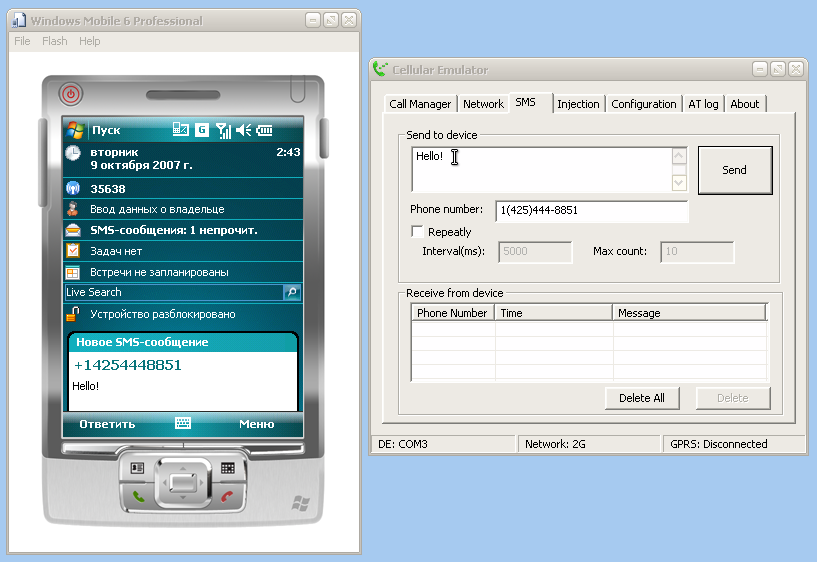Viewport: 817px width, 562px height.
Task: Click the Interval(ms) field
Action: point(535,252)
